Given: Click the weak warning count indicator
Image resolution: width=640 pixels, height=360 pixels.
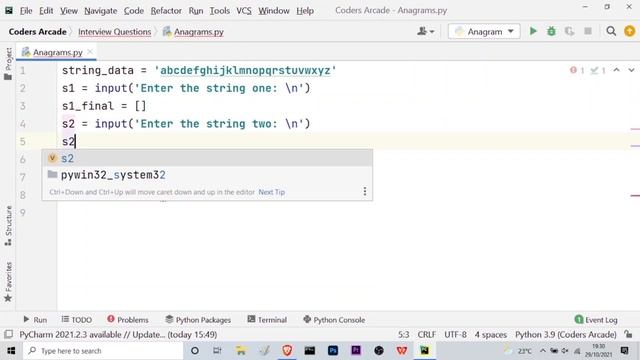Looking at the screenshot, I should [598, 70].
